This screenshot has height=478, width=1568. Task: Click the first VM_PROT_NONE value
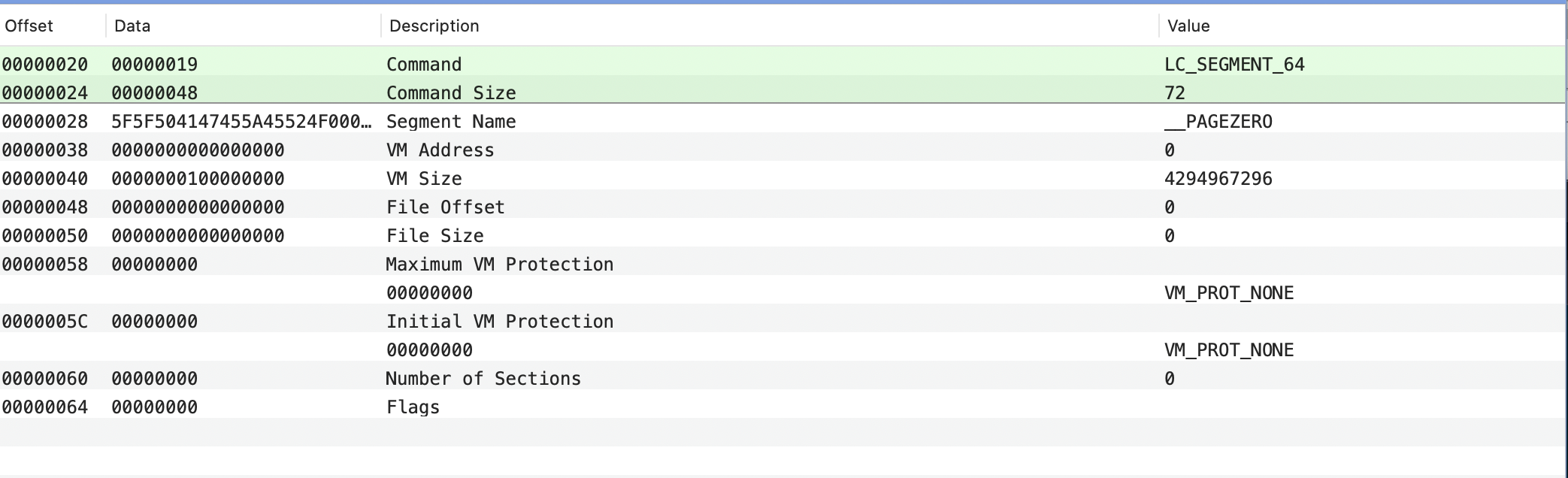[x=1229, y=293]
